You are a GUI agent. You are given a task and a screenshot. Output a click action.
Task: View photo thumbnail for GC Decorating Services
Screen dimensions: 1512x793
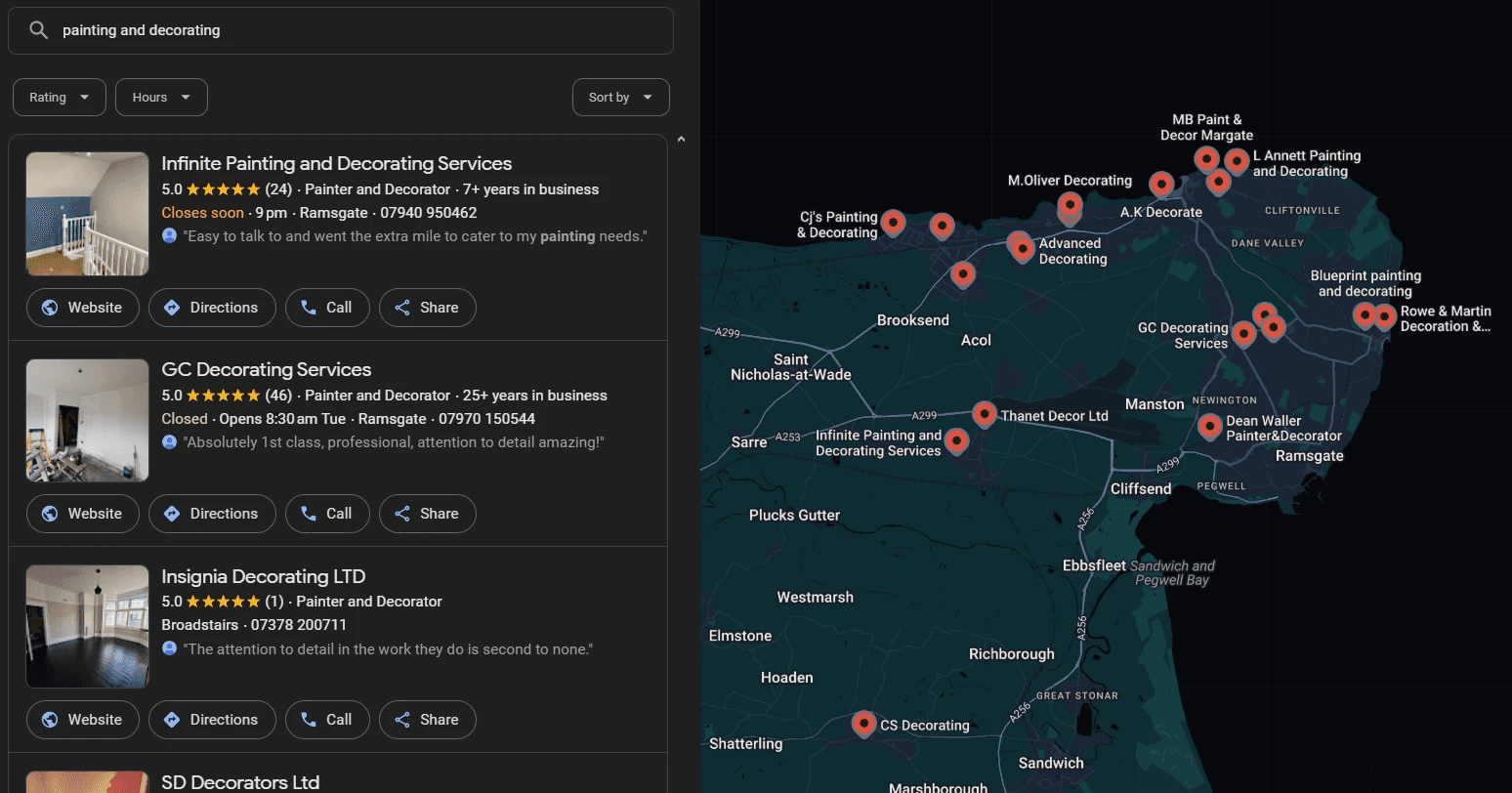point(88,420)
